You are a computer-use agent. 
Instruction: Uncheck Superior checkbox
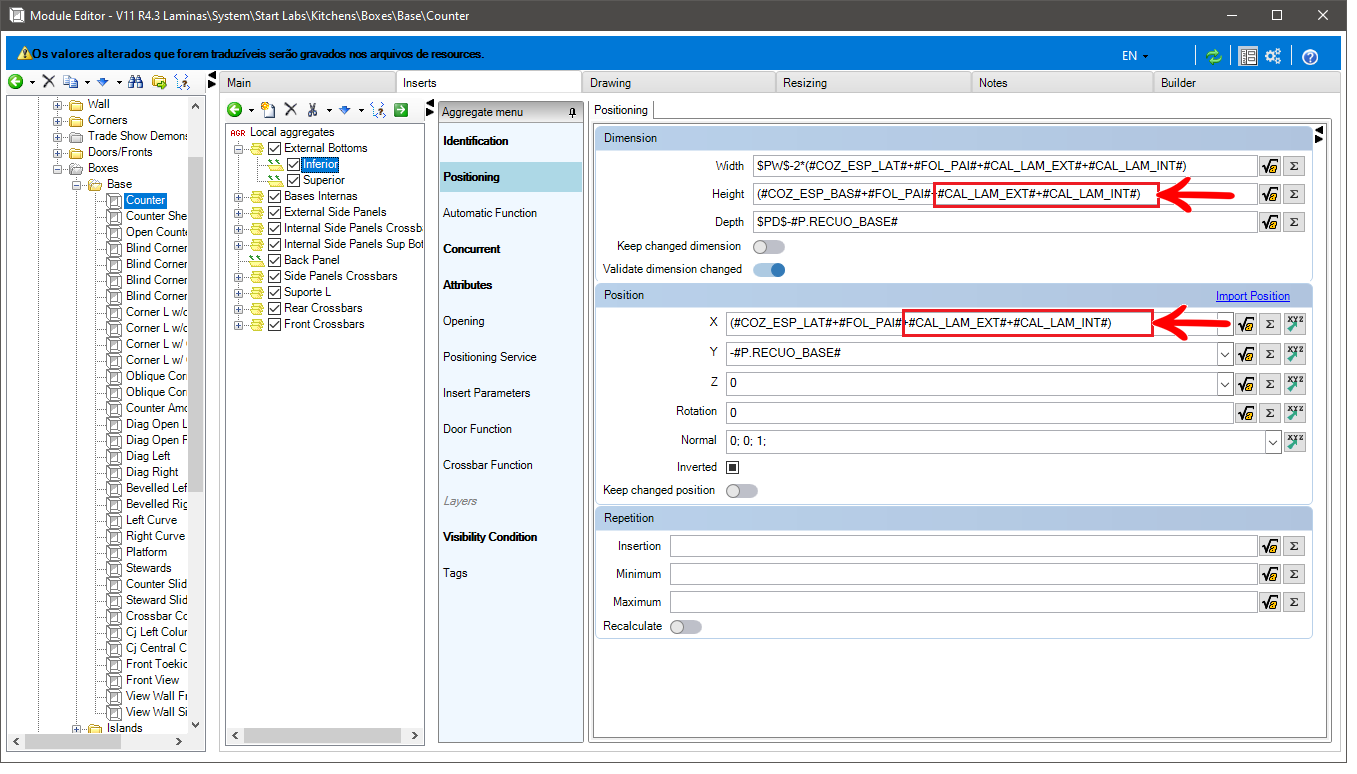click(293, 180)
